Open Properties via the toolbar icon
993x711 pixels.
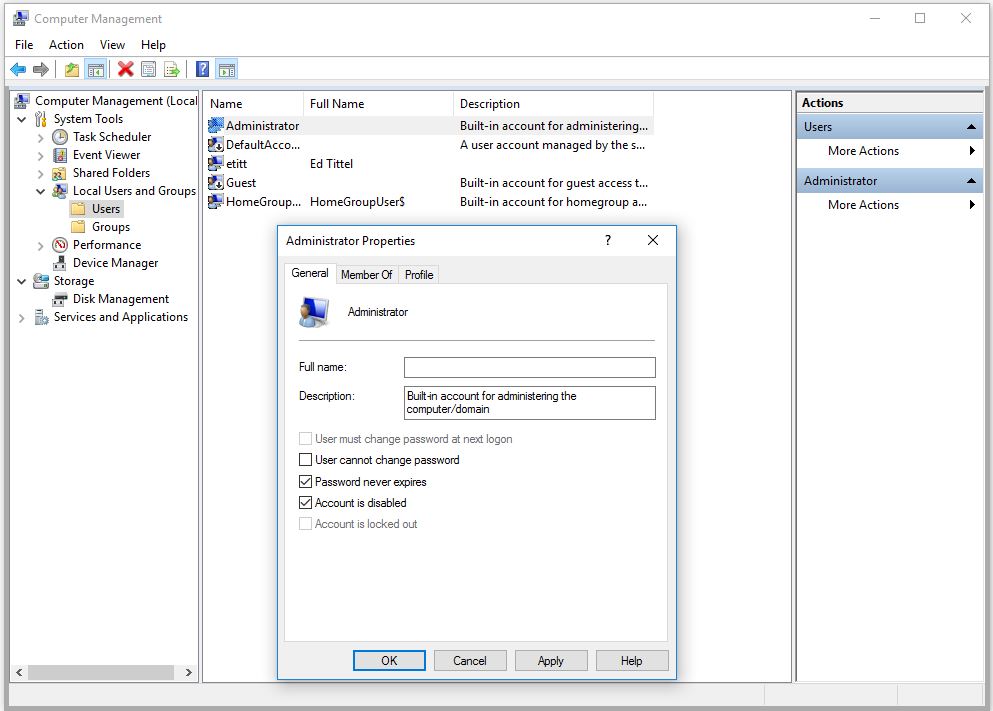point(148,69)
